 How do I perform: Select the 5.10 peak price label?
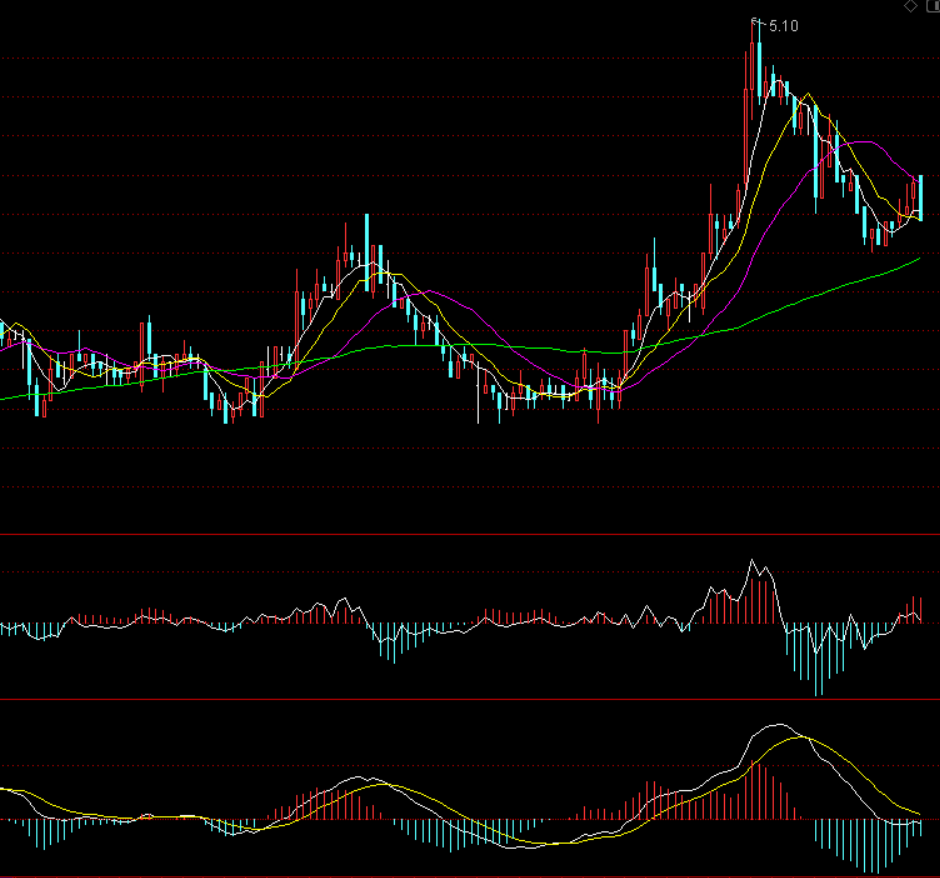784,26
